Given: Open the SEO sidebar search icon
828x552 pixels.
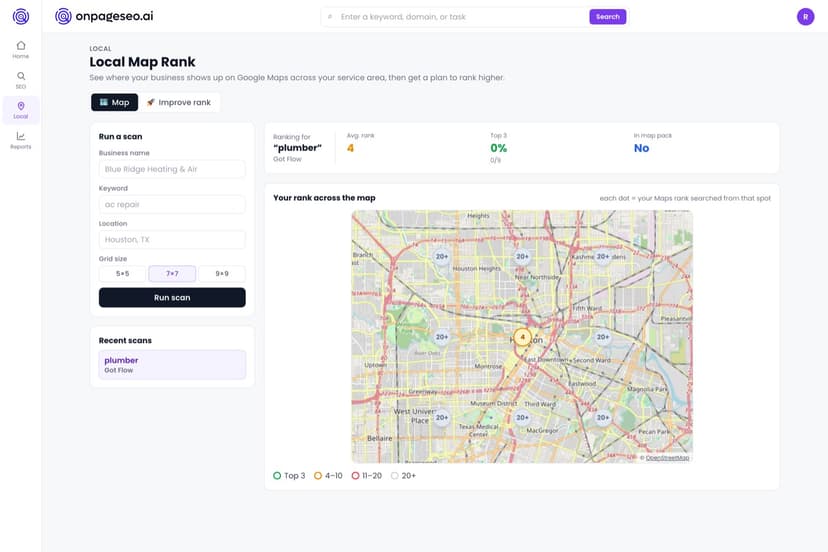Looking at the screenshot, I should pyautogui.click(x=21, y=80).
